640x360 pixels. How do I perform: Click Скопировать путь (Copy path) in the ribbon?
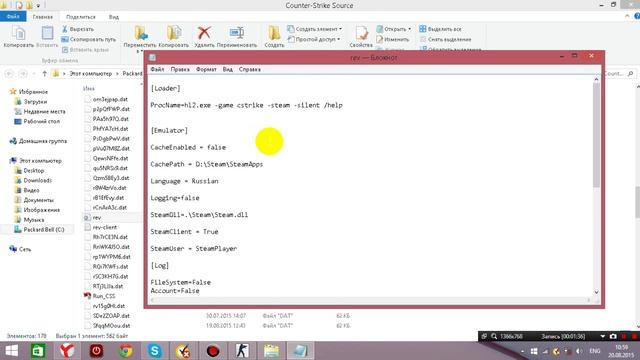tap(89, 40)
